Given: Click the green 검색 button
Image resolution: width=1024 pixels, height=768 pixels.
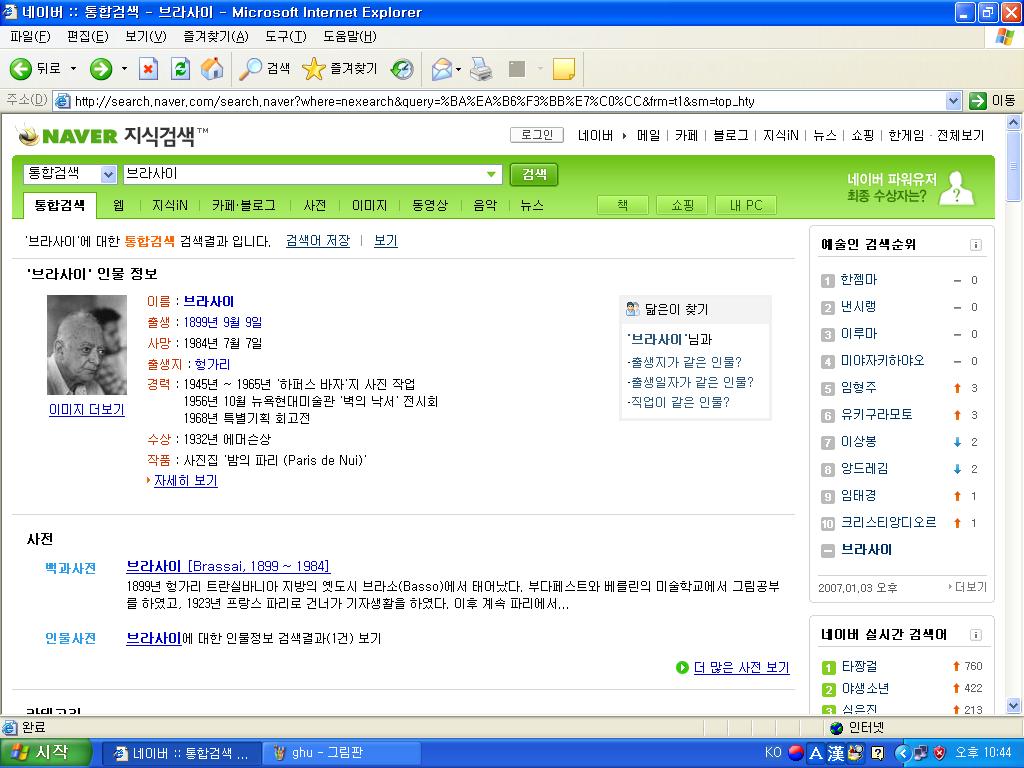Looking at the screenshot, I should coord(534,174).
